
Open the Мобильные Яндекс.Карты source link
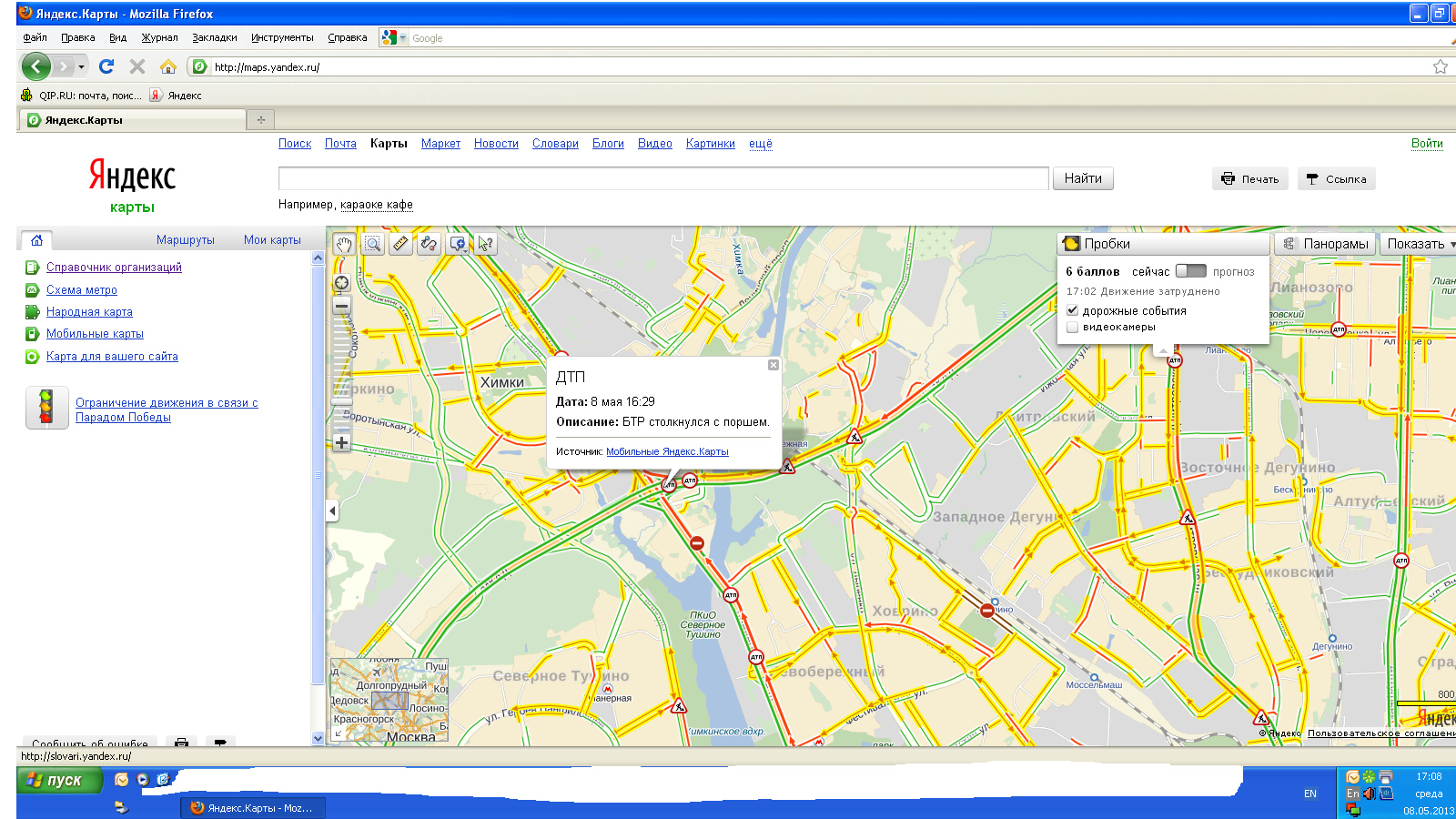pos(667,451)
